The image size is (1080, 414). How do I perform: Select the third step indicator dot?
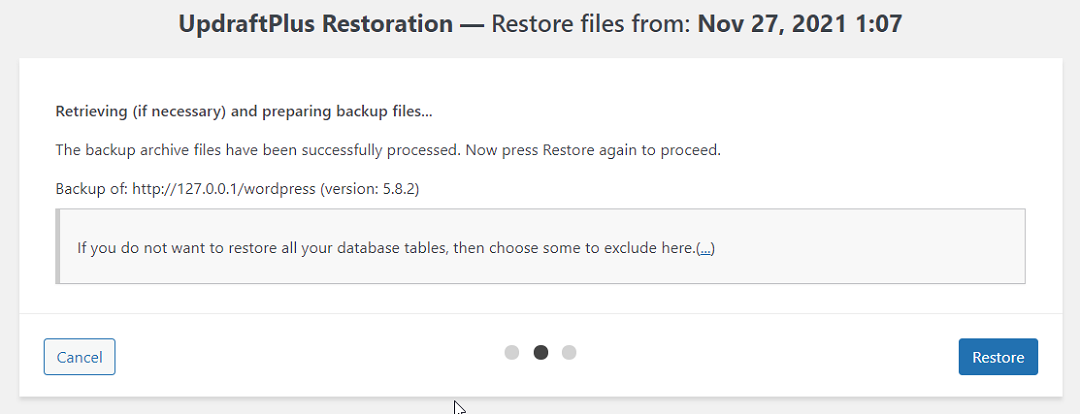click(569, 352)
